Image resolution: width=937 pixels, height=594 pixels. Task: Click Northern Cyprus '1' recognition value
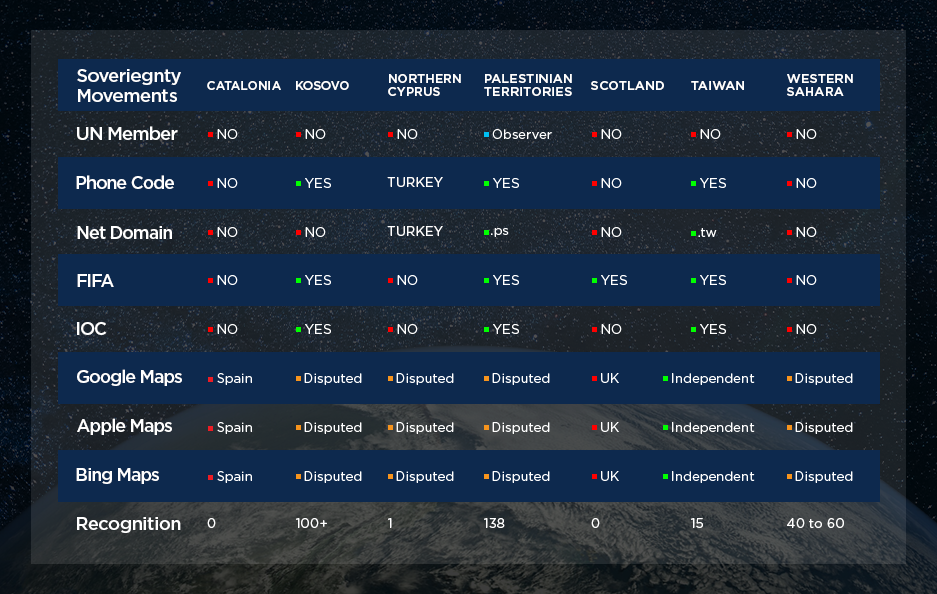[x=390, y=523]
